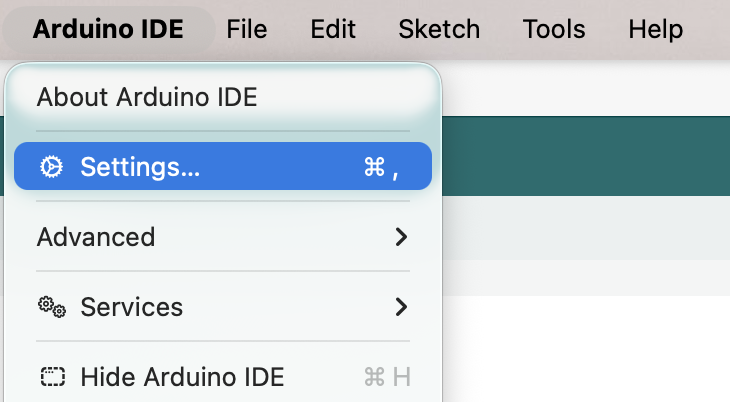Screen dimensions: 730x402
Task: Expand the Advanced submenu chevron
Action: pos(401,237)
